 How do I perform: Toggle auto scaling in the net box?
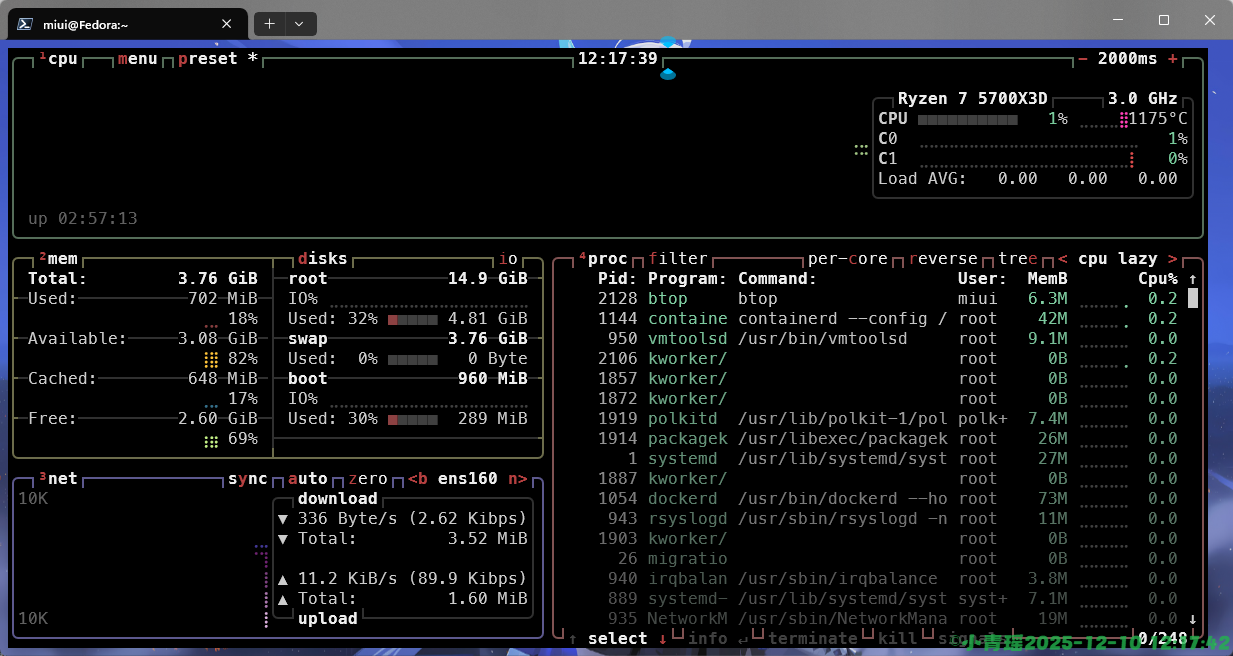pyautogui.click(x=307, y=479)
